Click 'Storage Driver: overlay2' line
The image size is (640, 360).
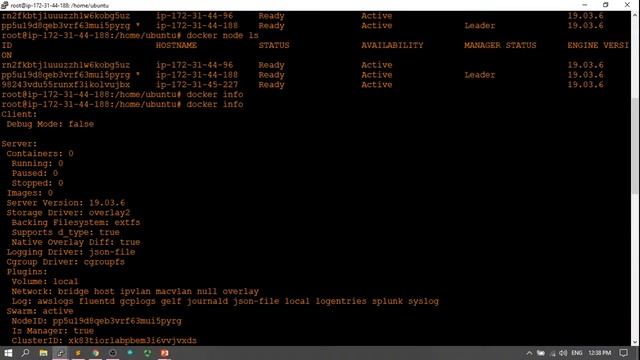[x=68, y=213]
